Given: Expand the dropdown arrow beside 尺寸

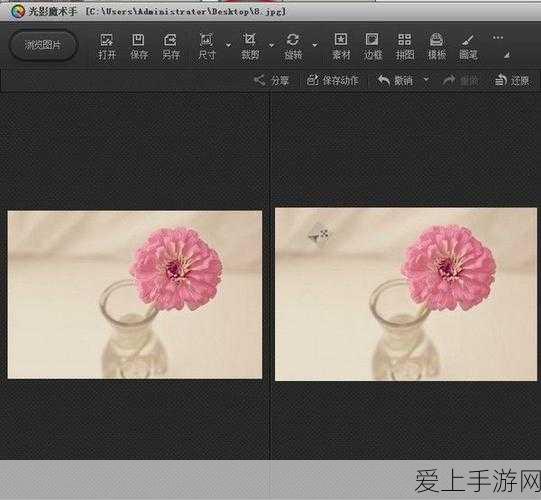Looking at the screenshot, I should coord(228,45).
